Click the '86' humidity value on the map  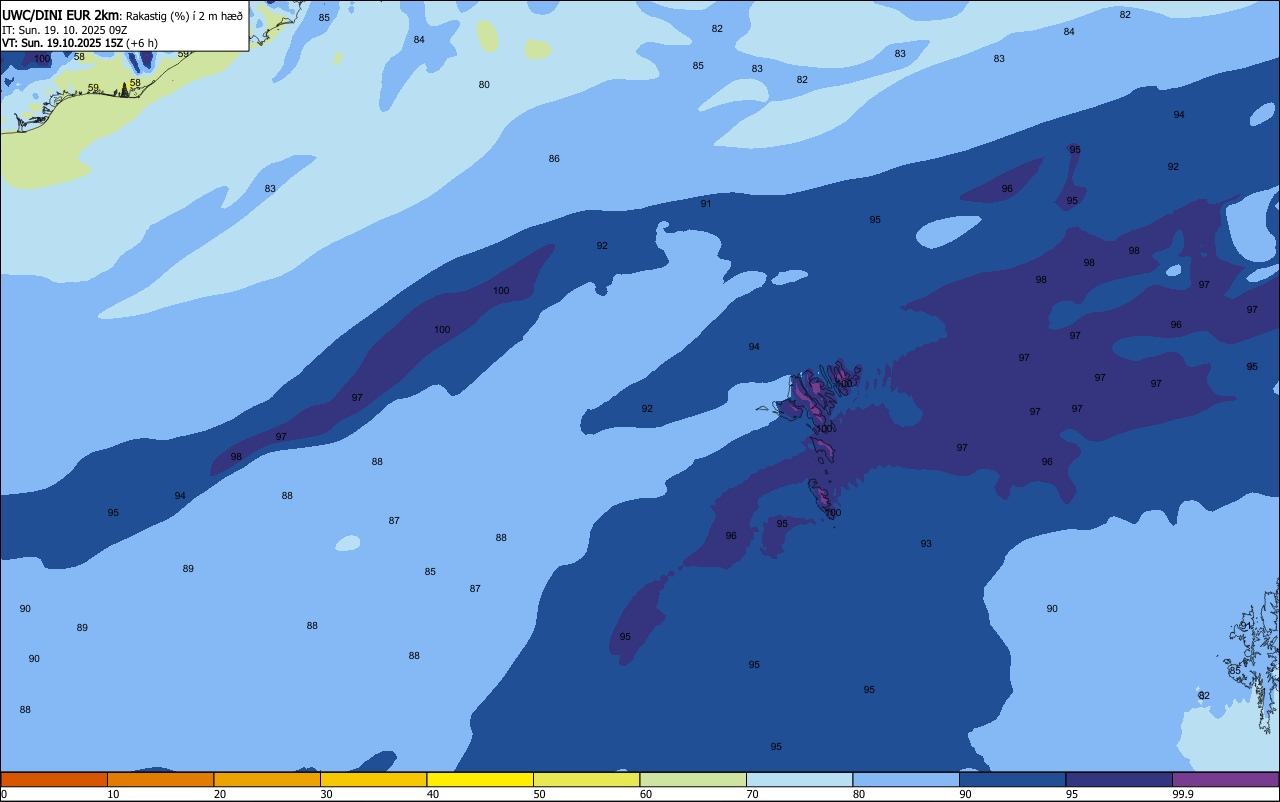coord(554,159)
